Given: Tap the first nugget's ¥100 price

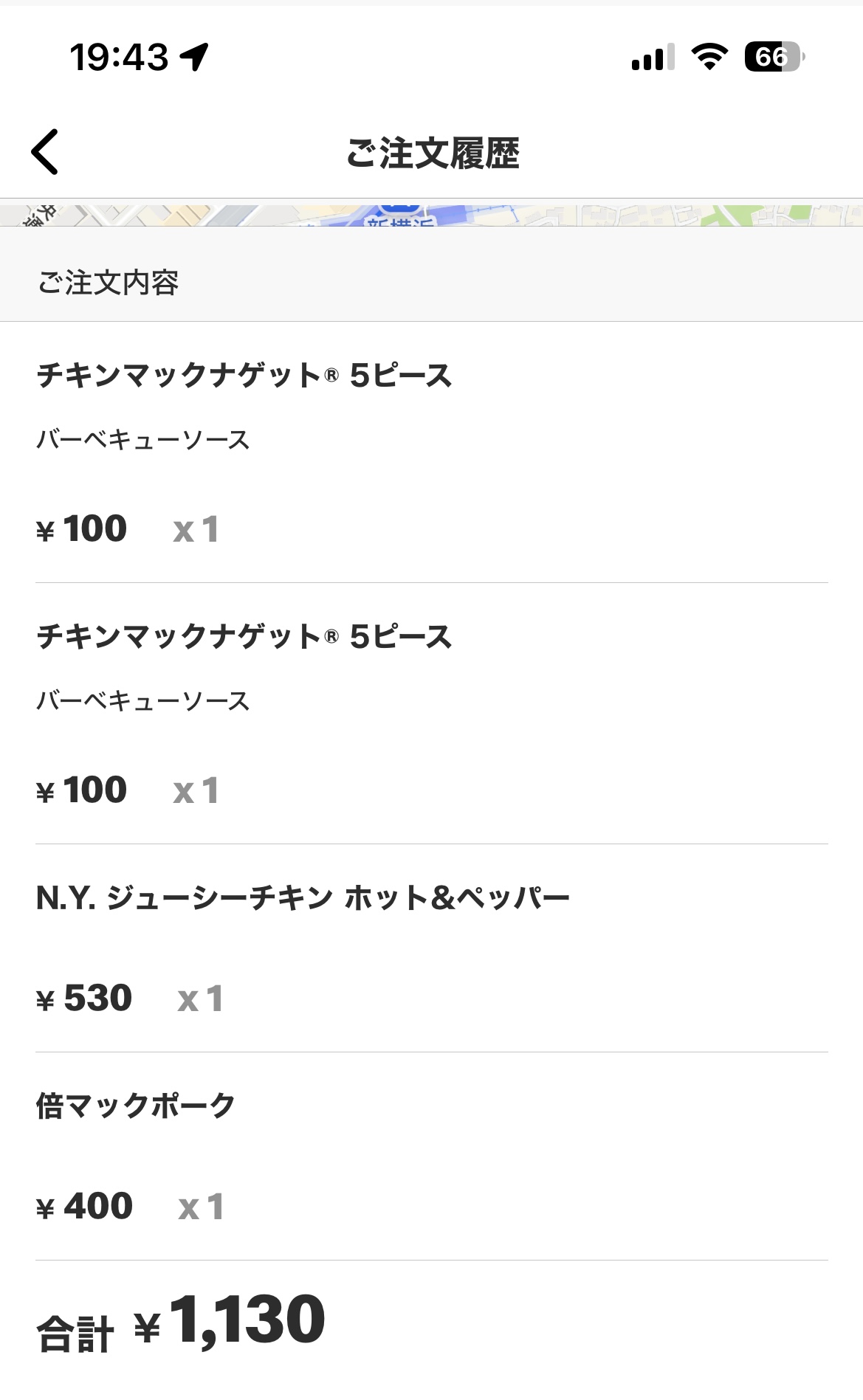Looking at the screenshot, I should click(x=82, y=529).
